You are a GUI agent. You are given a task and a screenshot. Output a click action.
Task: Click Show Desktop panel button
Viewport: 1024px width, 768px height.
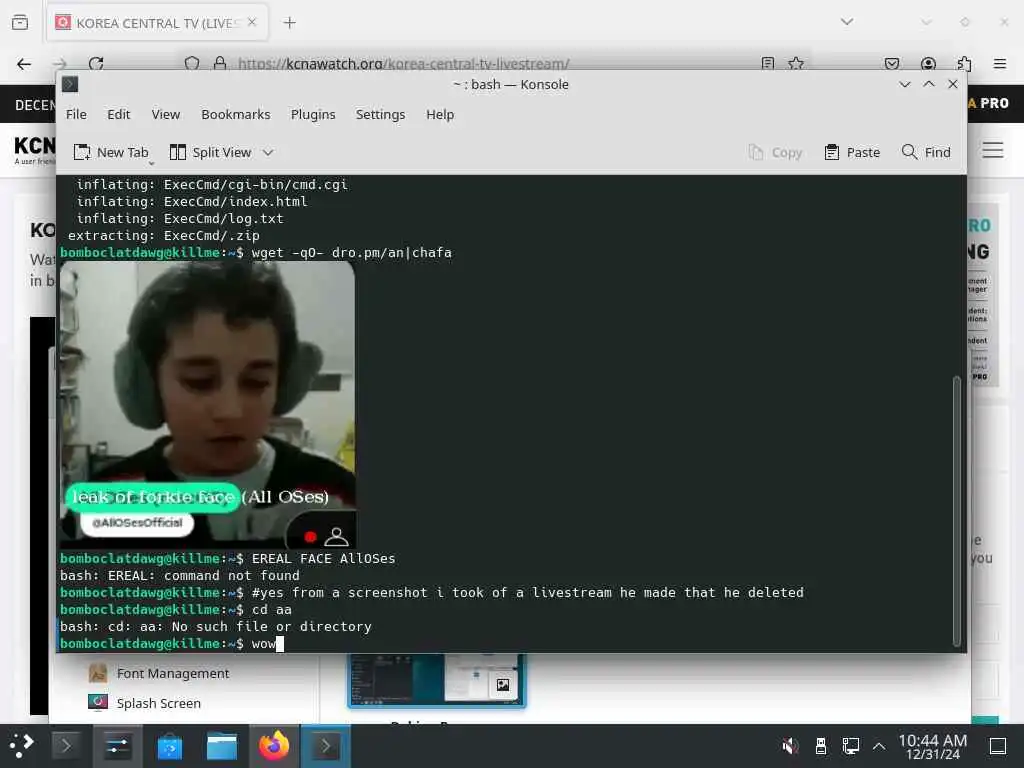pyautogui.click(x=998, y=746)
